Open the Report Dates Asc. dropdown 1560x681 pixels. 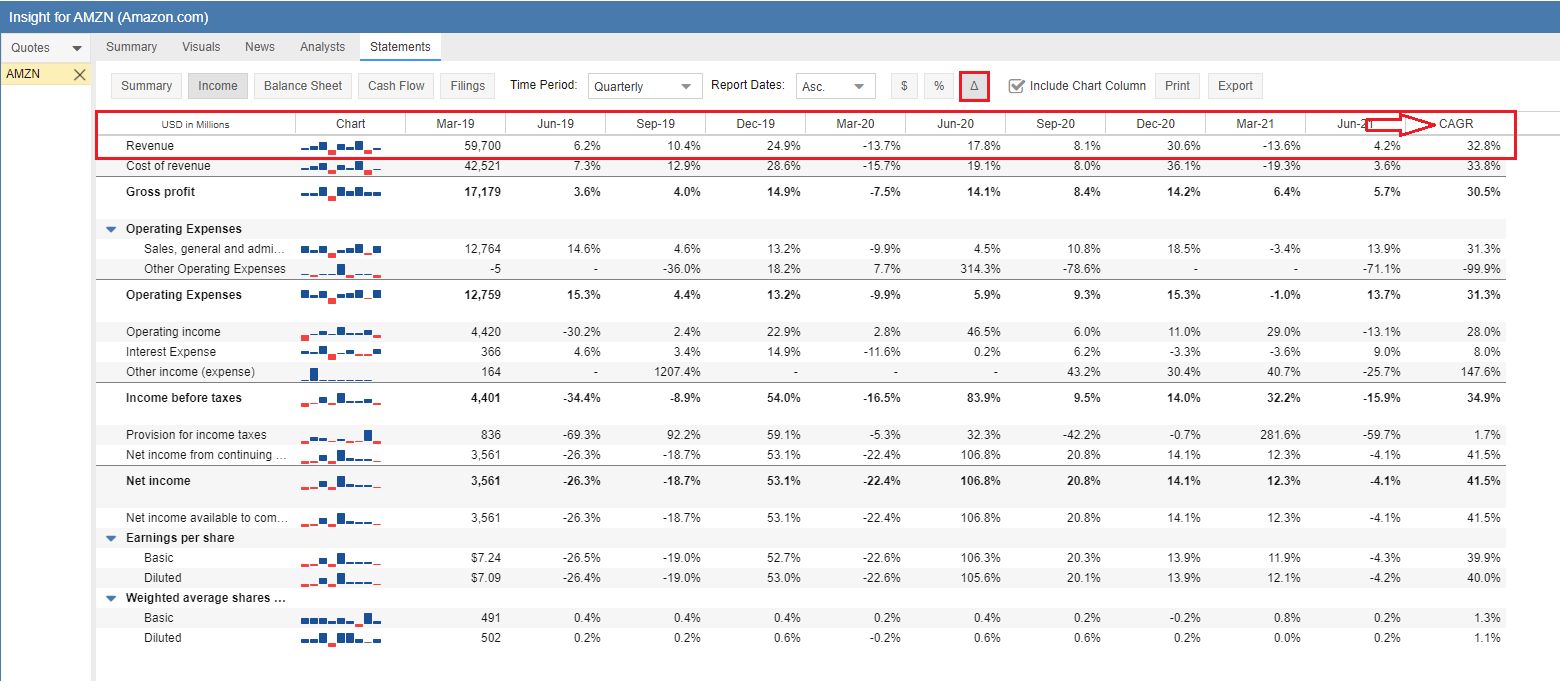coord(836,87)
